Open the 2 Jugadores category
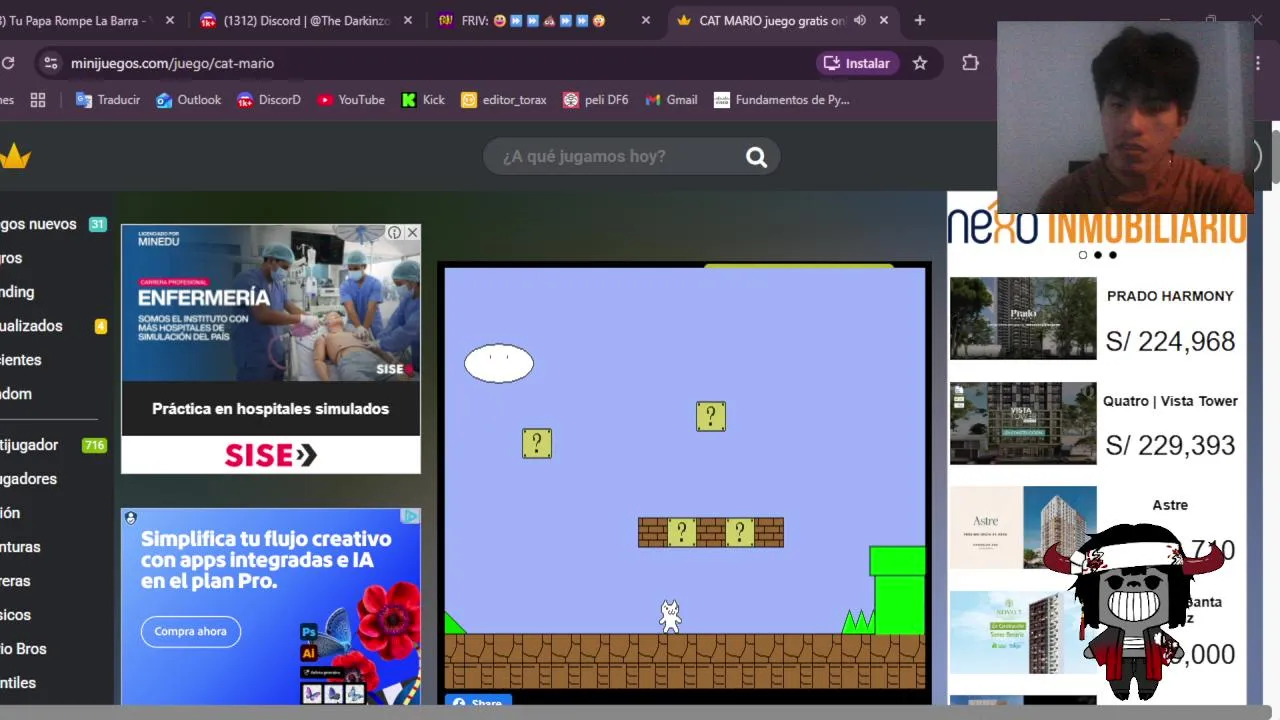Viewport: 1280px width, 720px height. pyautogui.click(x=28, y=479)
